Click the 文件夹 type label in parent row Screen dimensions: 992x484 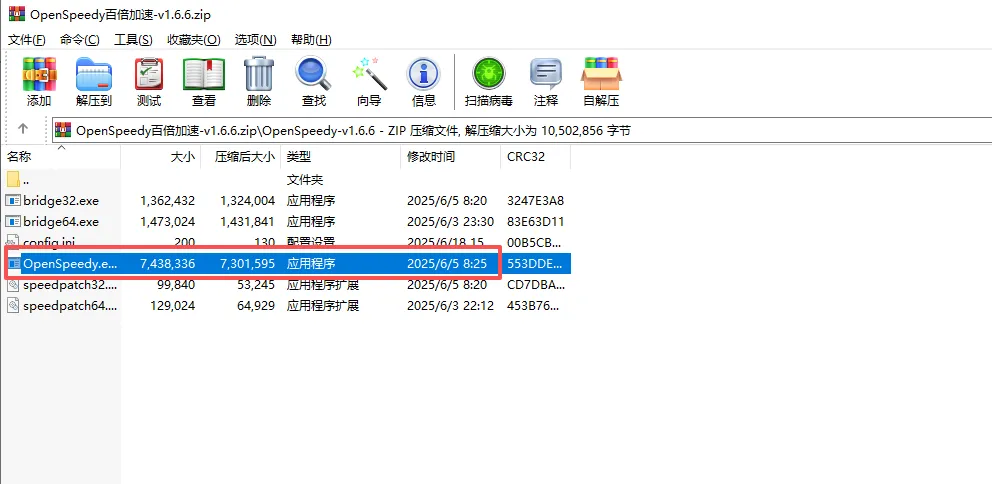pos(305,180)
